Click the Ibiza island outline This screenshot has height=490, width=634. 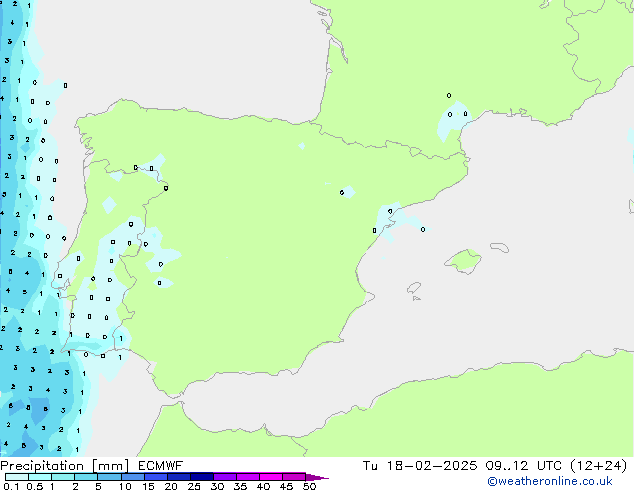414,288
